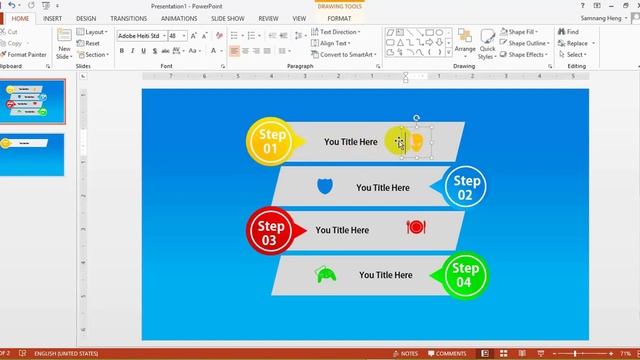Open Text Direction dropdown
This screenshot has height=360, width=640.
click(336, 32)
